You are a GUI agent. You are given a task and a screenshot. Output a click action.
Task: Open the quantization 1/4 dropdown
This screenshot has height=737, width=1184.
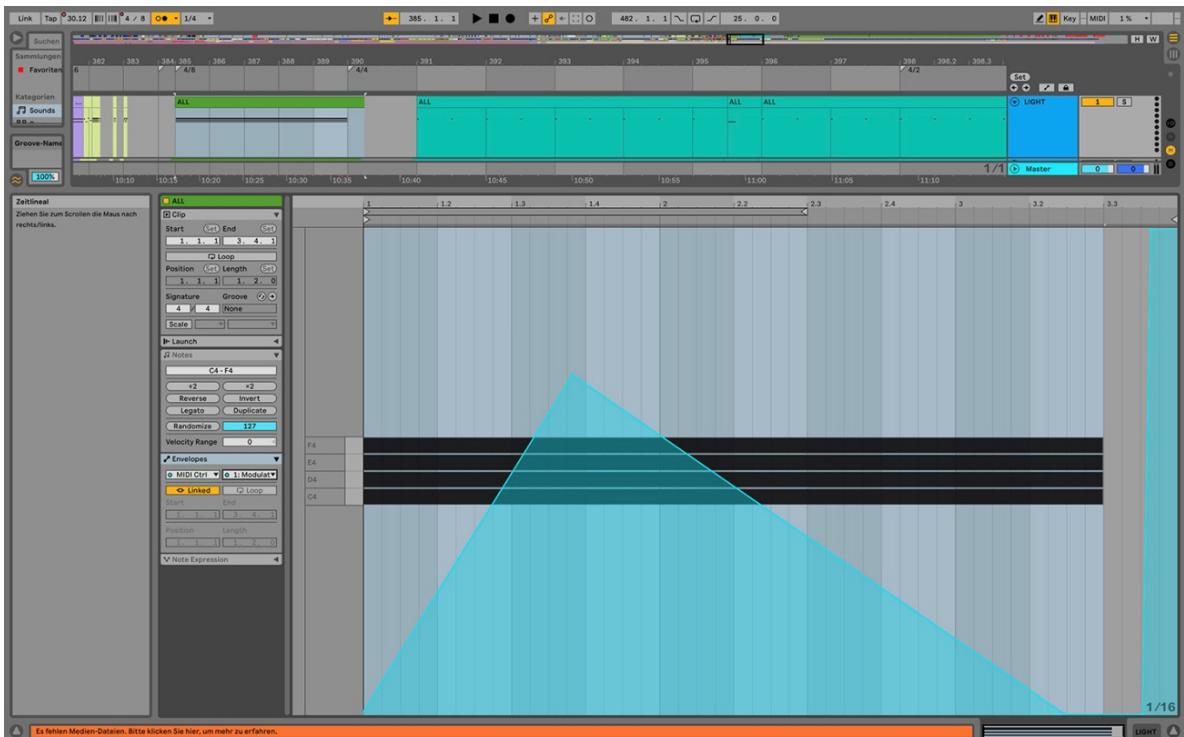point(198,18)
